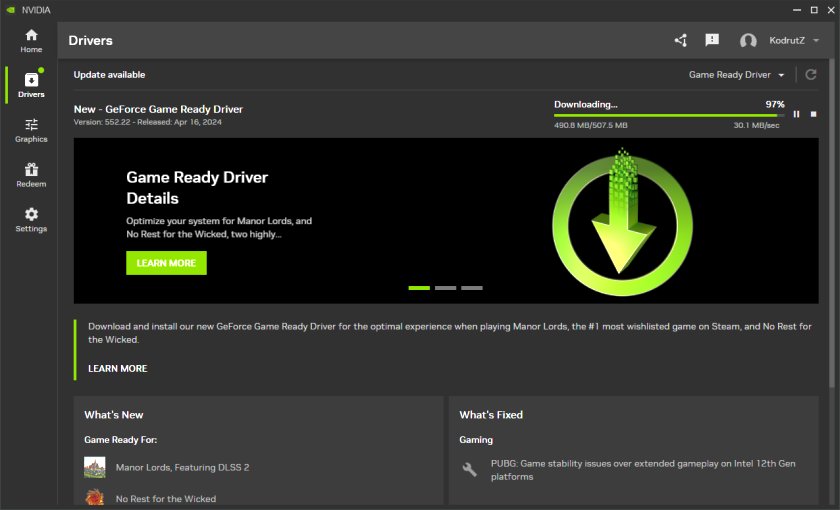This screenshot has height=510, width=840.
Task: Show the second banner slide indicator
Action: point(445,288)
